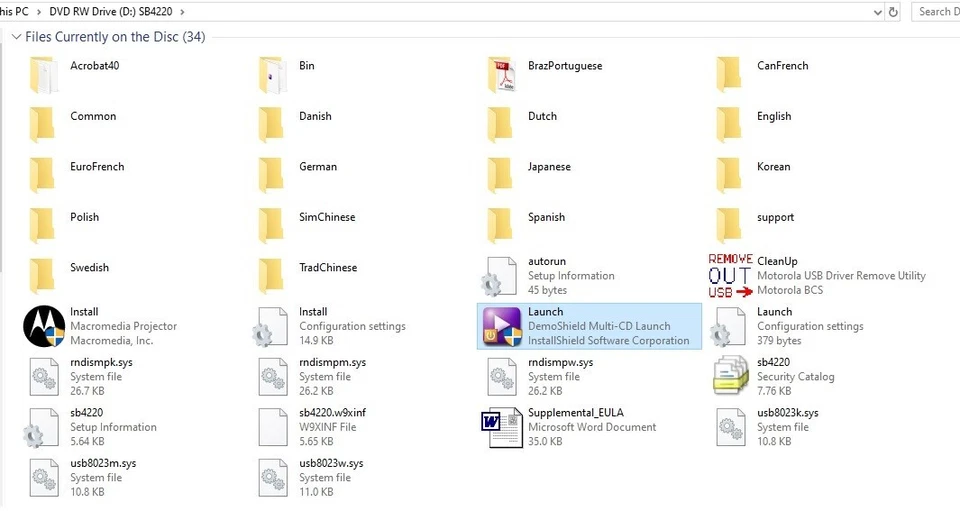Click the sb4220.w9xinf file name
This screenshot has width=960, height=511.
pyautogui.click(x=332, y=412)
